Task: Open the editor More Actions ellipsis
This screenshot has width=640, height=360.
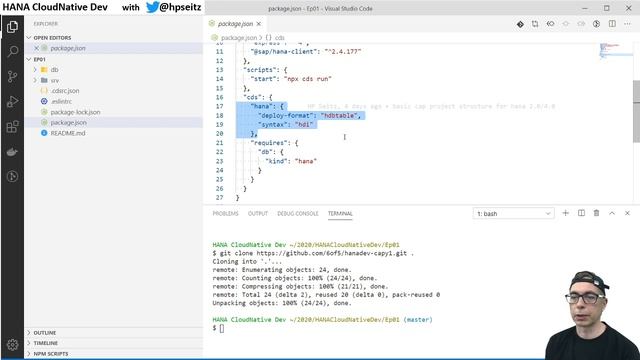Action: click(x=627, y=24)
